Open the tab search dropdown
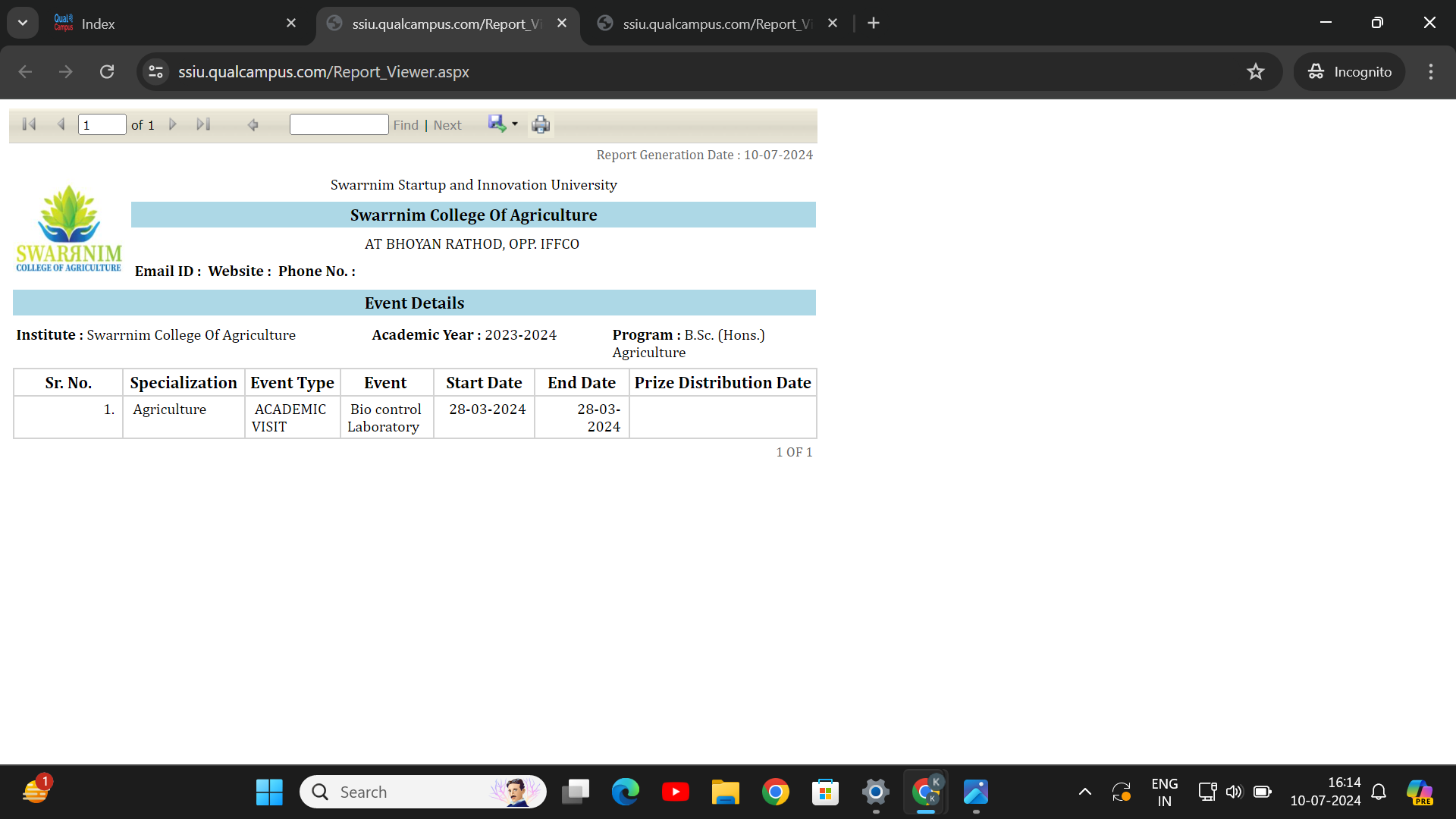 tap(23, 24)
